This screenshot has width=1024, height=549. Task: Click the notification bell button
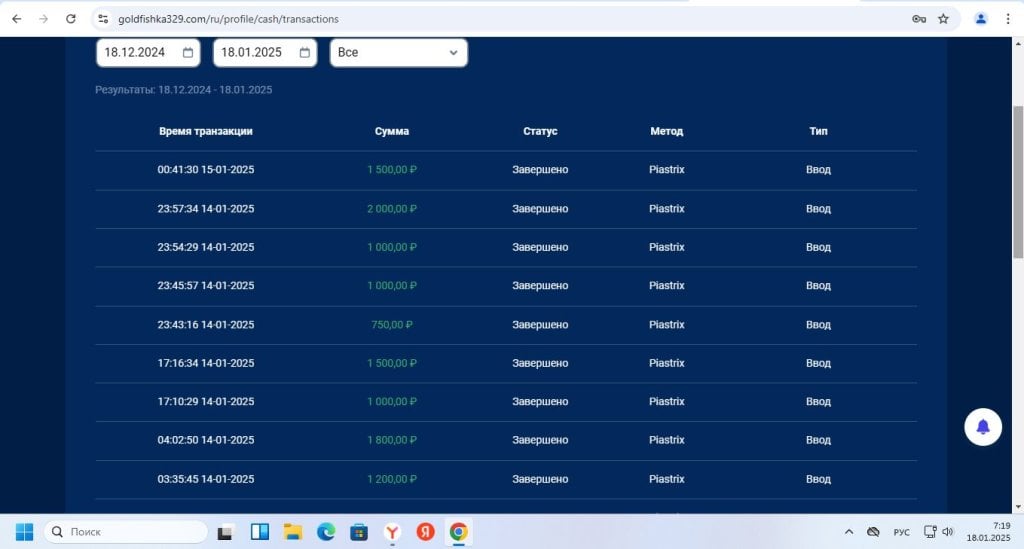983,427
